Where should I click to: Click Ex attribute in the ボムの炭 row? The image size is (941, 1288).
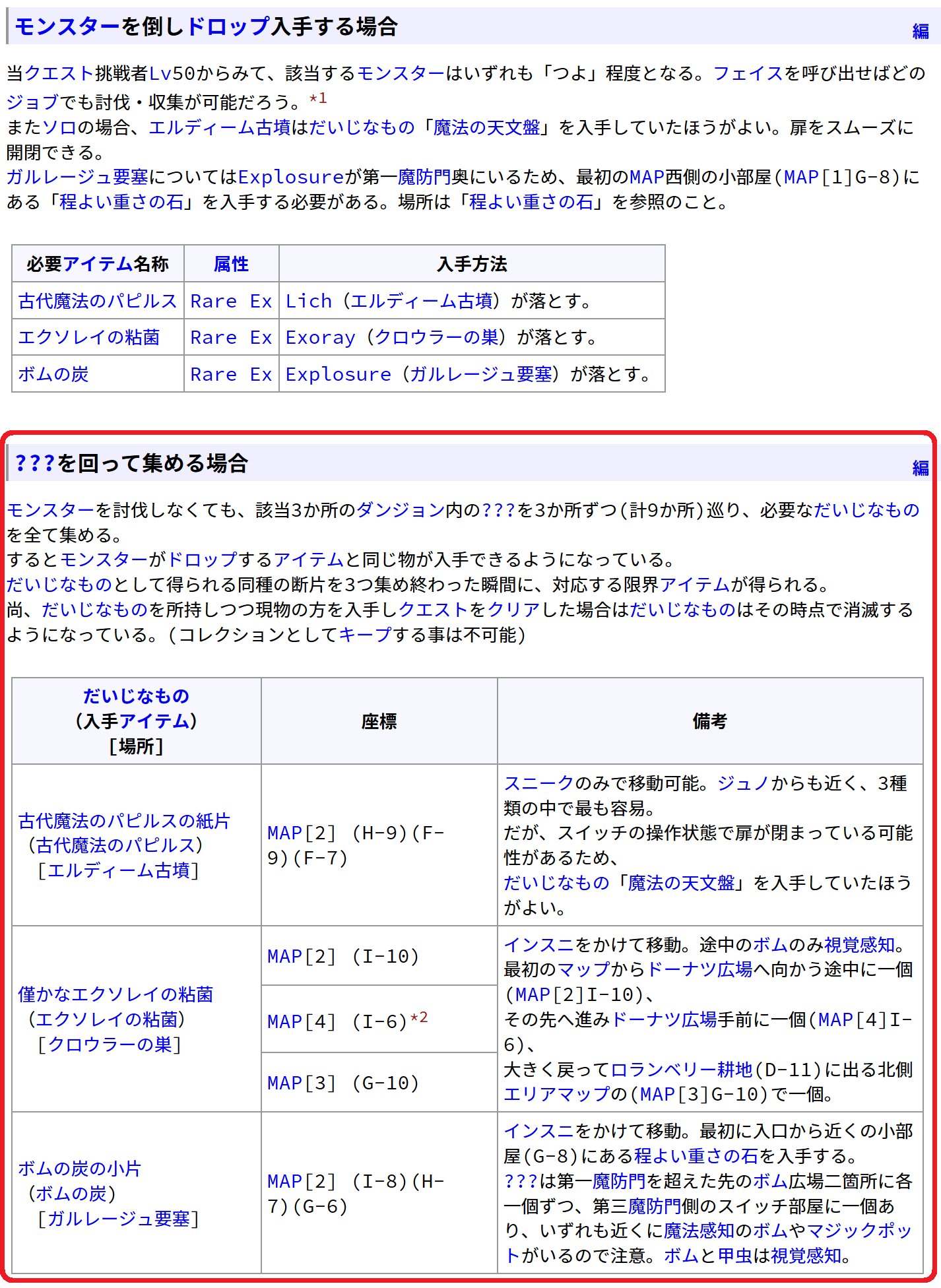[x=261, y=374]
